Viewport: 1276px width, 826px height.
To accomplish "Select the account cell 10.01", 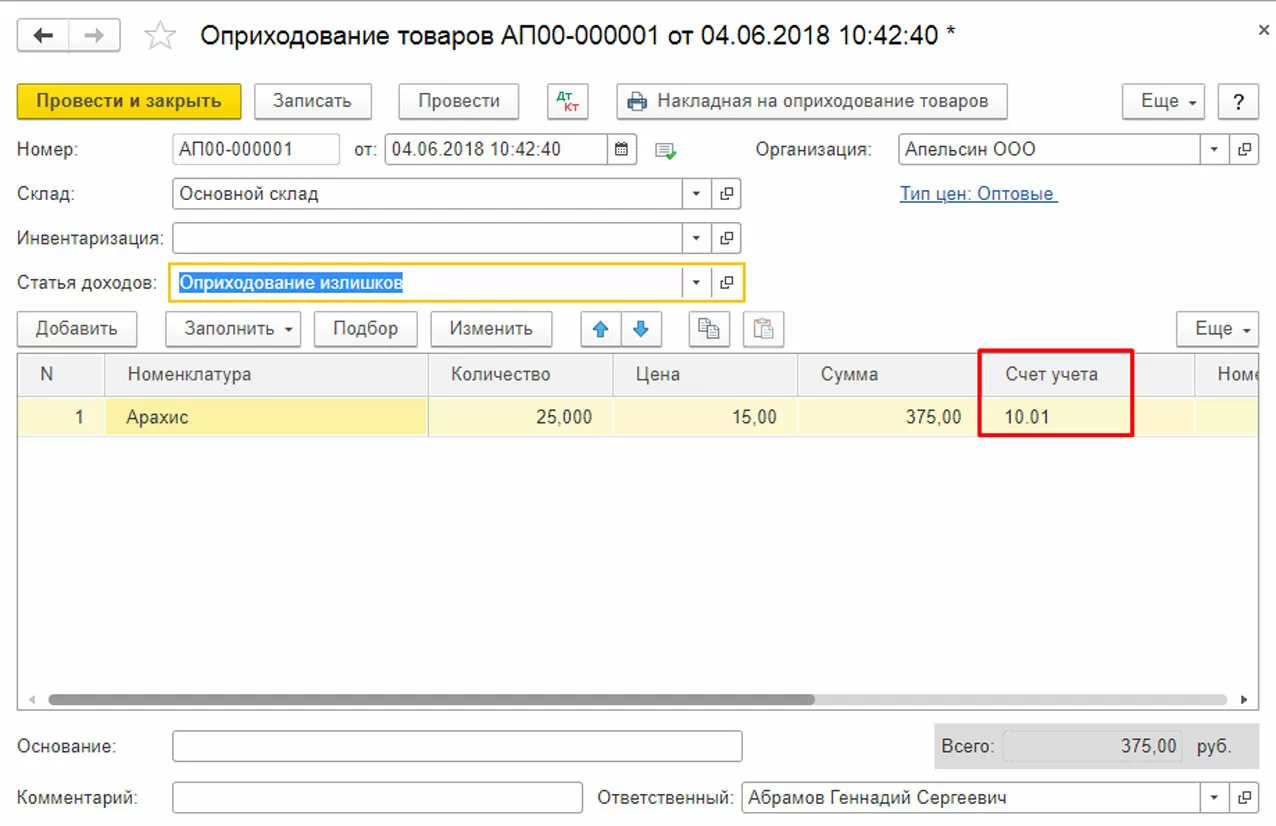I will pos(1088,417).
